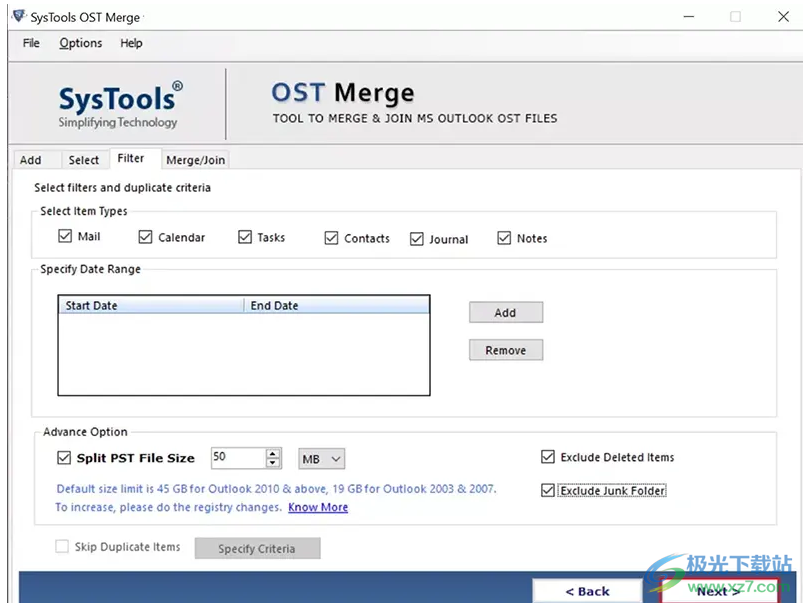Open the Know More link
The height and width of the screenshot is (603, 803).
pyautogui.click(x=317, y=507)
